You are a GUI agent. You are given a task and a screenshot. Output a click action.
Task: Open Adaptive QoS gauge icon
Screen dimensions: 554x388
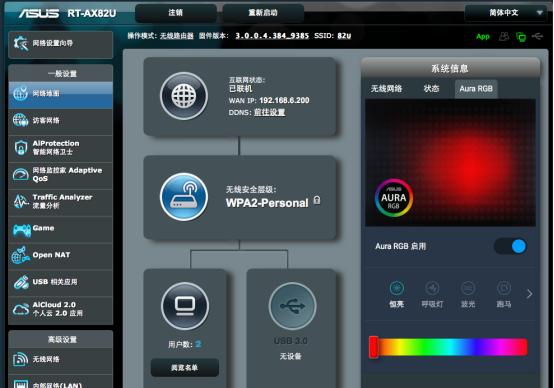[20, 174]
